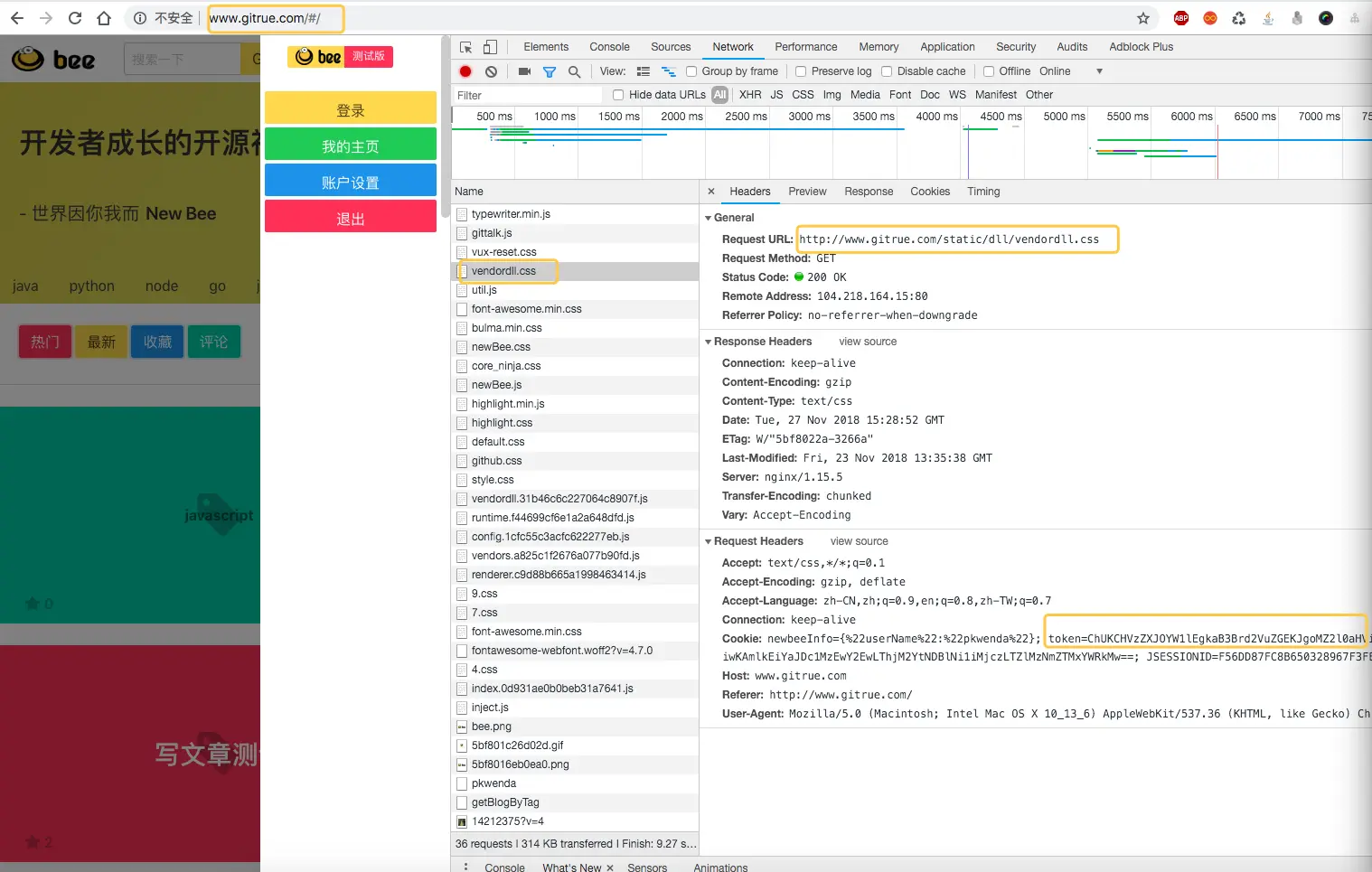Open Timing tab of request

point(983,192)
